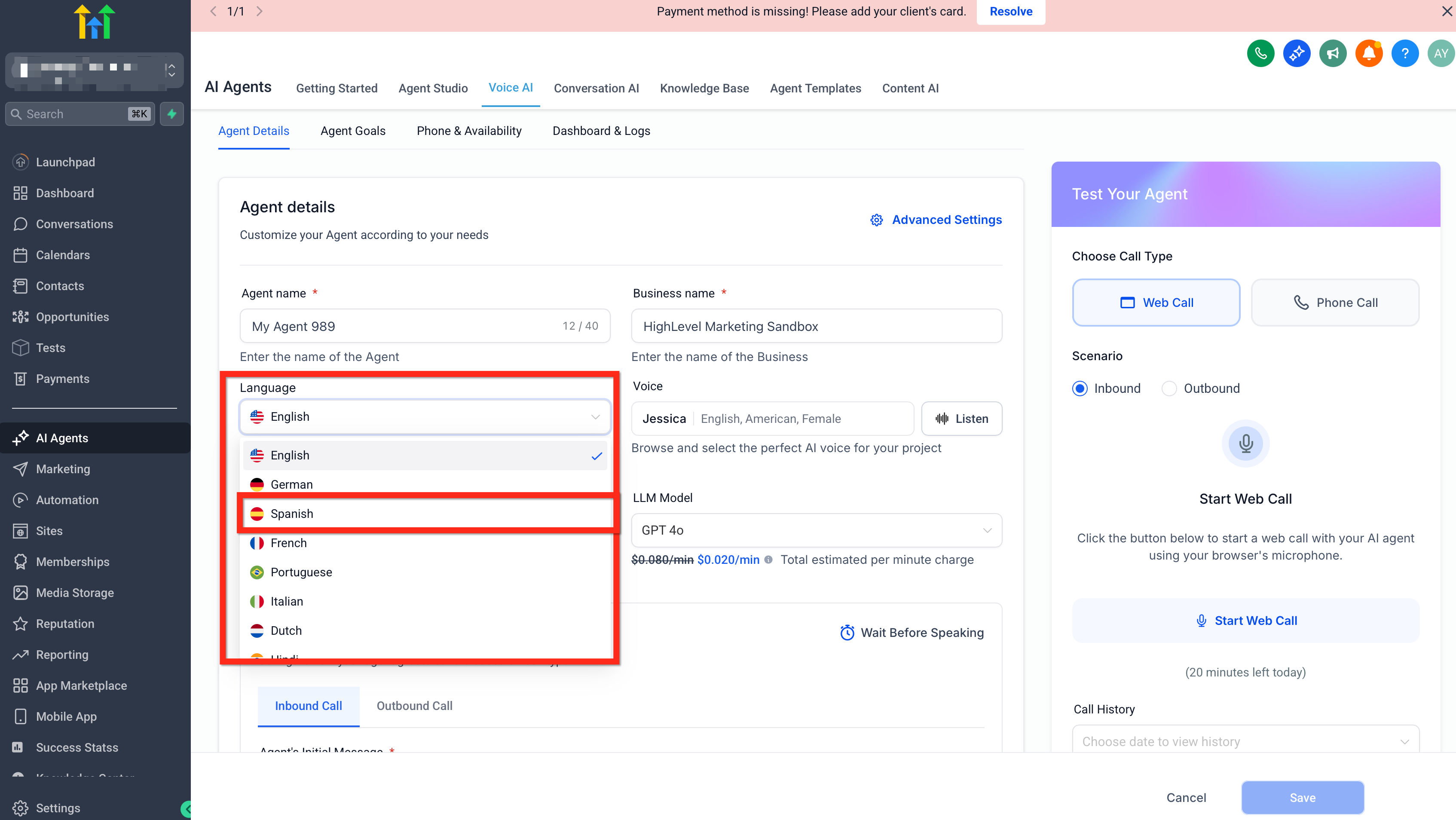Expand the LLM Model GPT 4o dropdown
This screenshot has height=820, width=1456.
click(816, 530)
